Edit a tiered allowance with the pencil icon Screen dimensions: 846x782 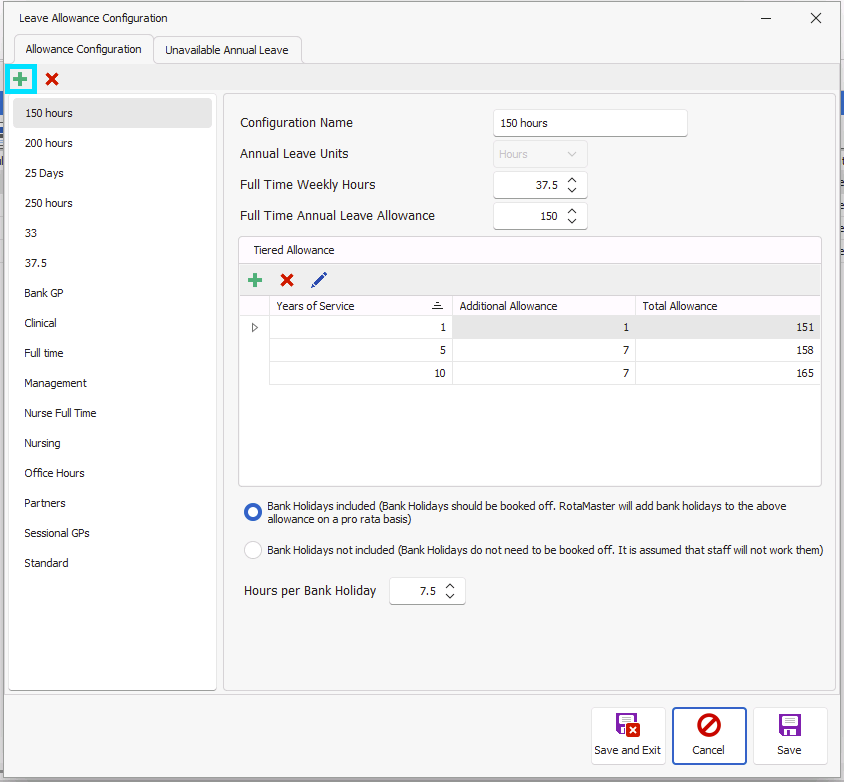click(x=317, y=280)
